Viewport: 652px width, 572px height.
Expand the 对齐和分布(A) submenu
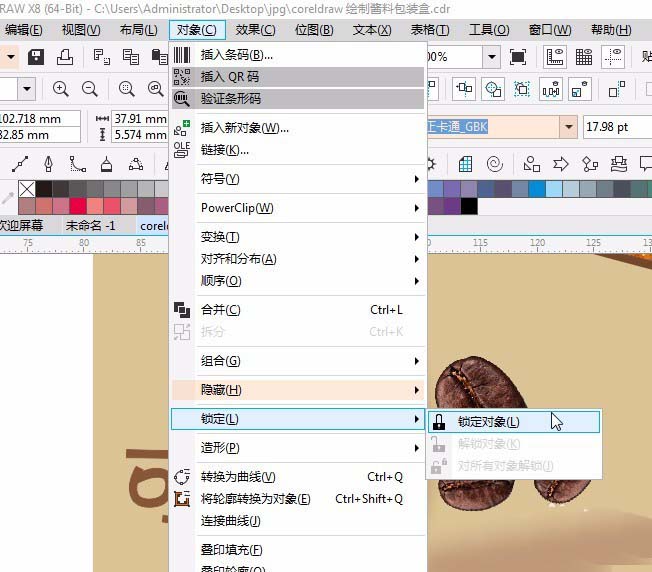coord(310,259)
